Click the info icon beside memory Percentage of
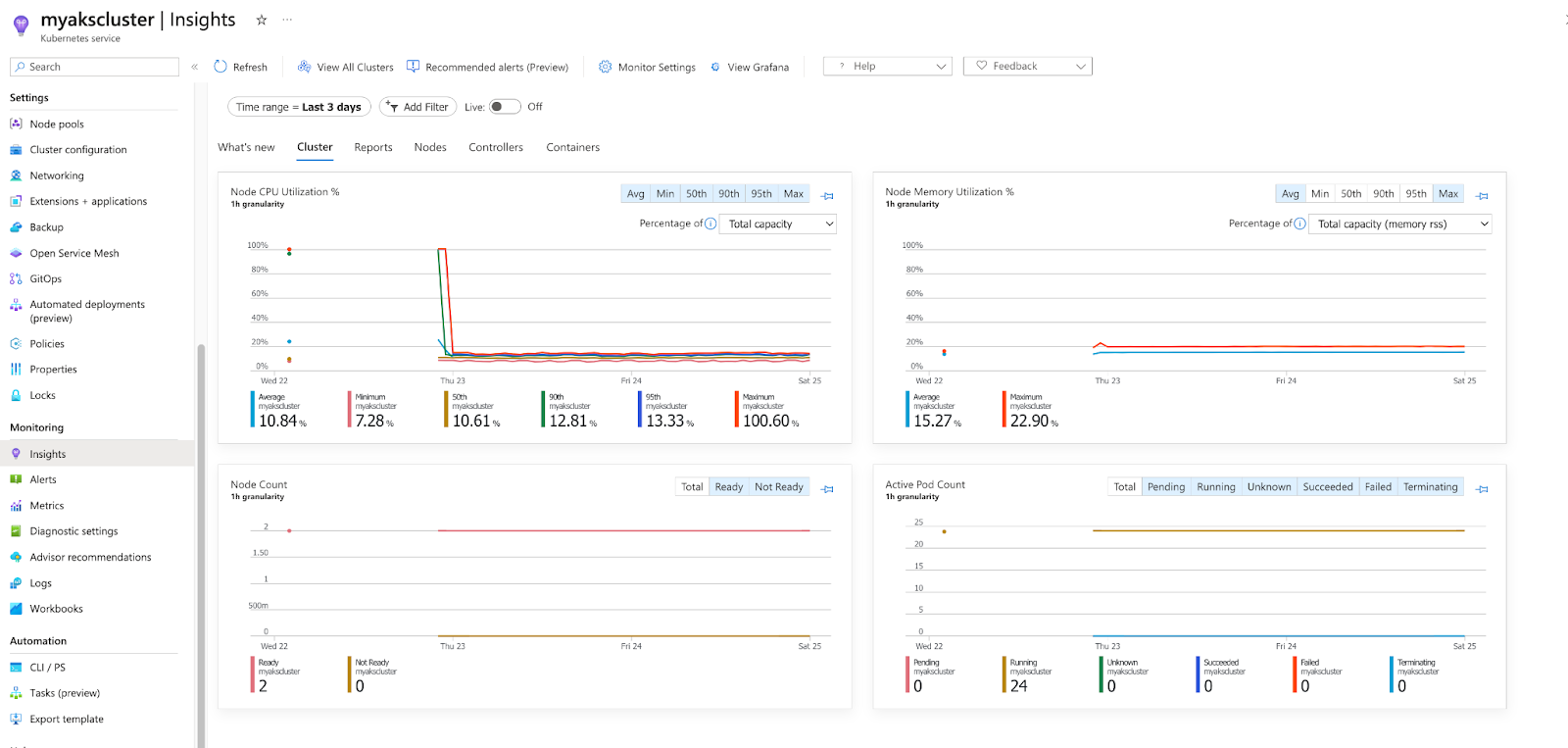1568x748 pixels. point(1299,224)
